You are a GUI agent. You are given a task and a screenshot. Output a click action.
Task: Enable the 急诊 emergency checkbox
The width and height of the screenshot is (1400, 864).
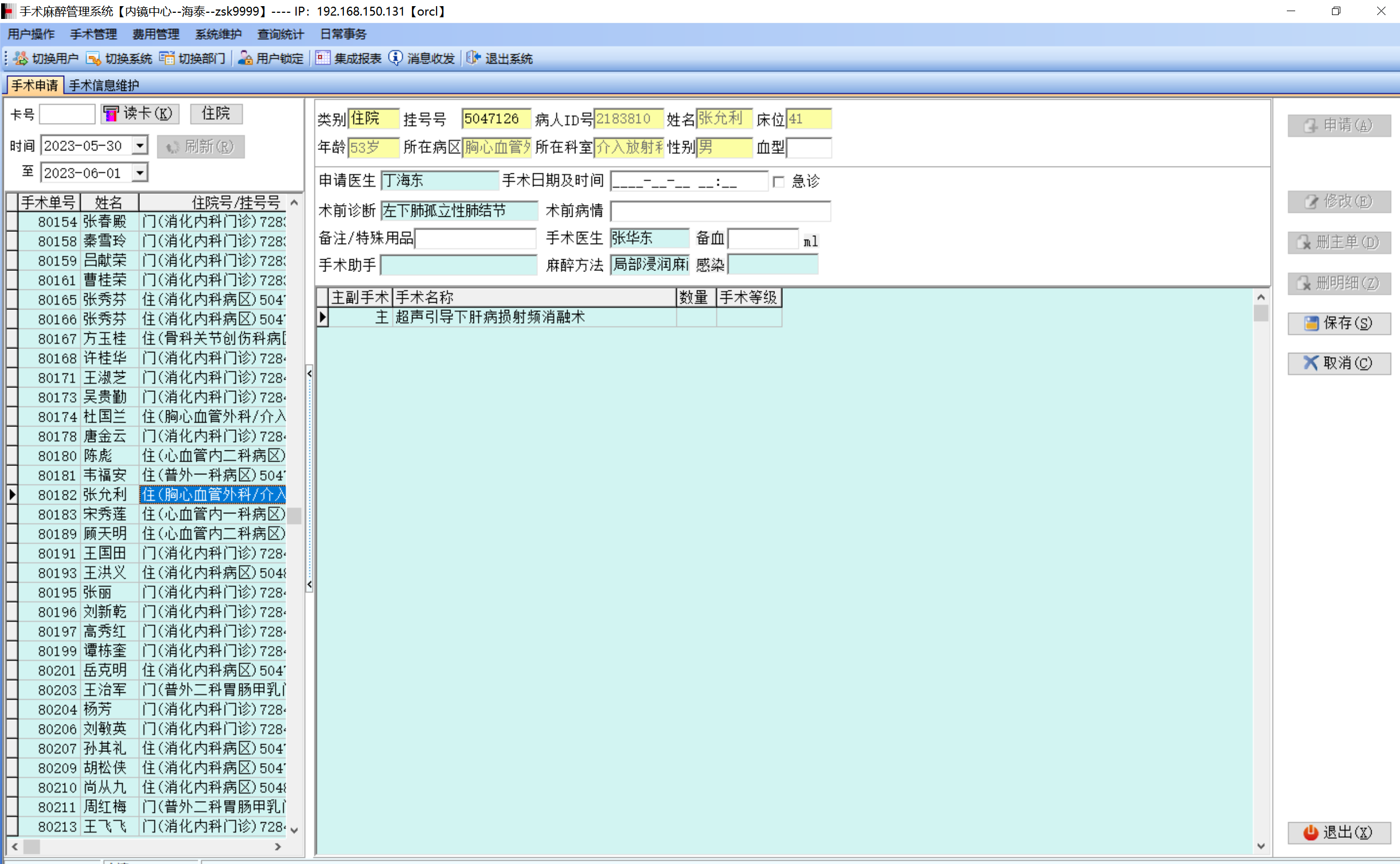(778, 182)
